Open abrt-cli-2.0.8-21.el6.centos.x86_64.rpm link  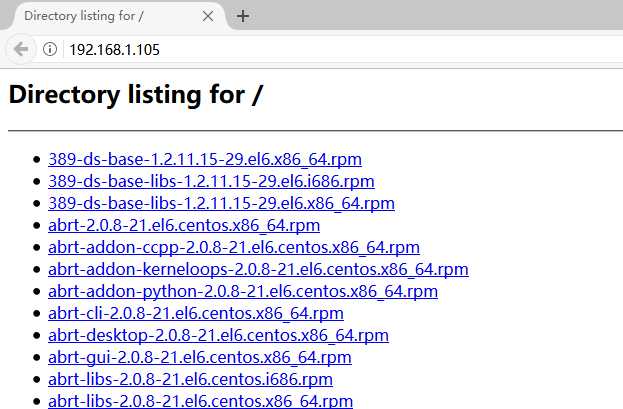coord(196,313)
